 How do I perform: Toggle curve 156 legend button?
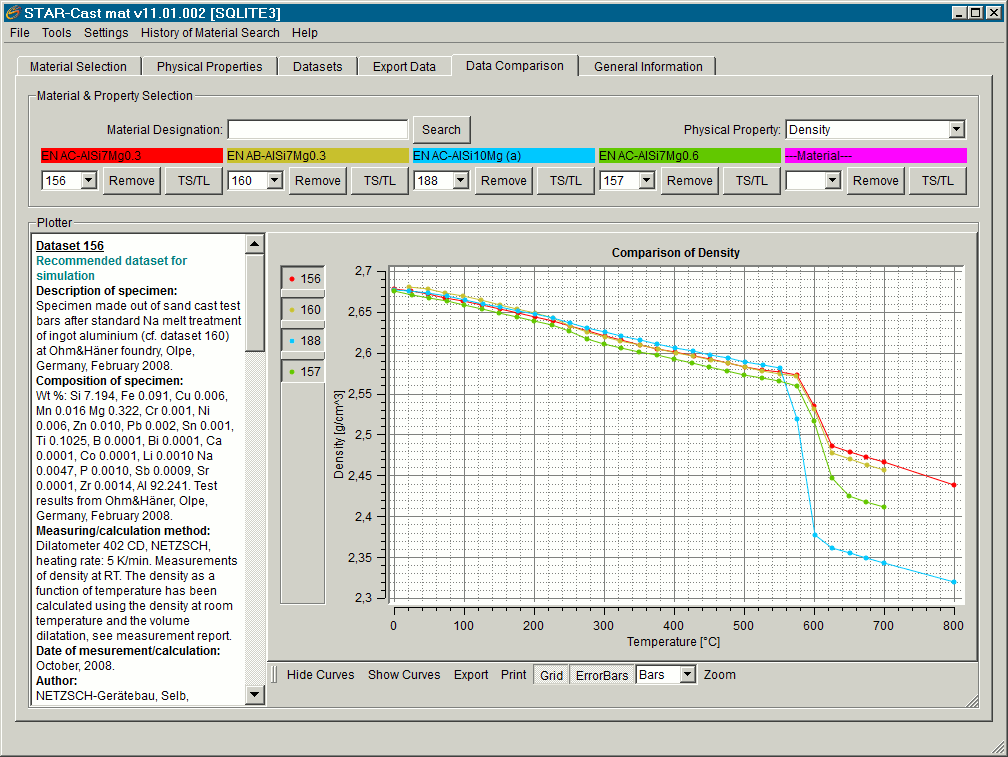(303, 279)
